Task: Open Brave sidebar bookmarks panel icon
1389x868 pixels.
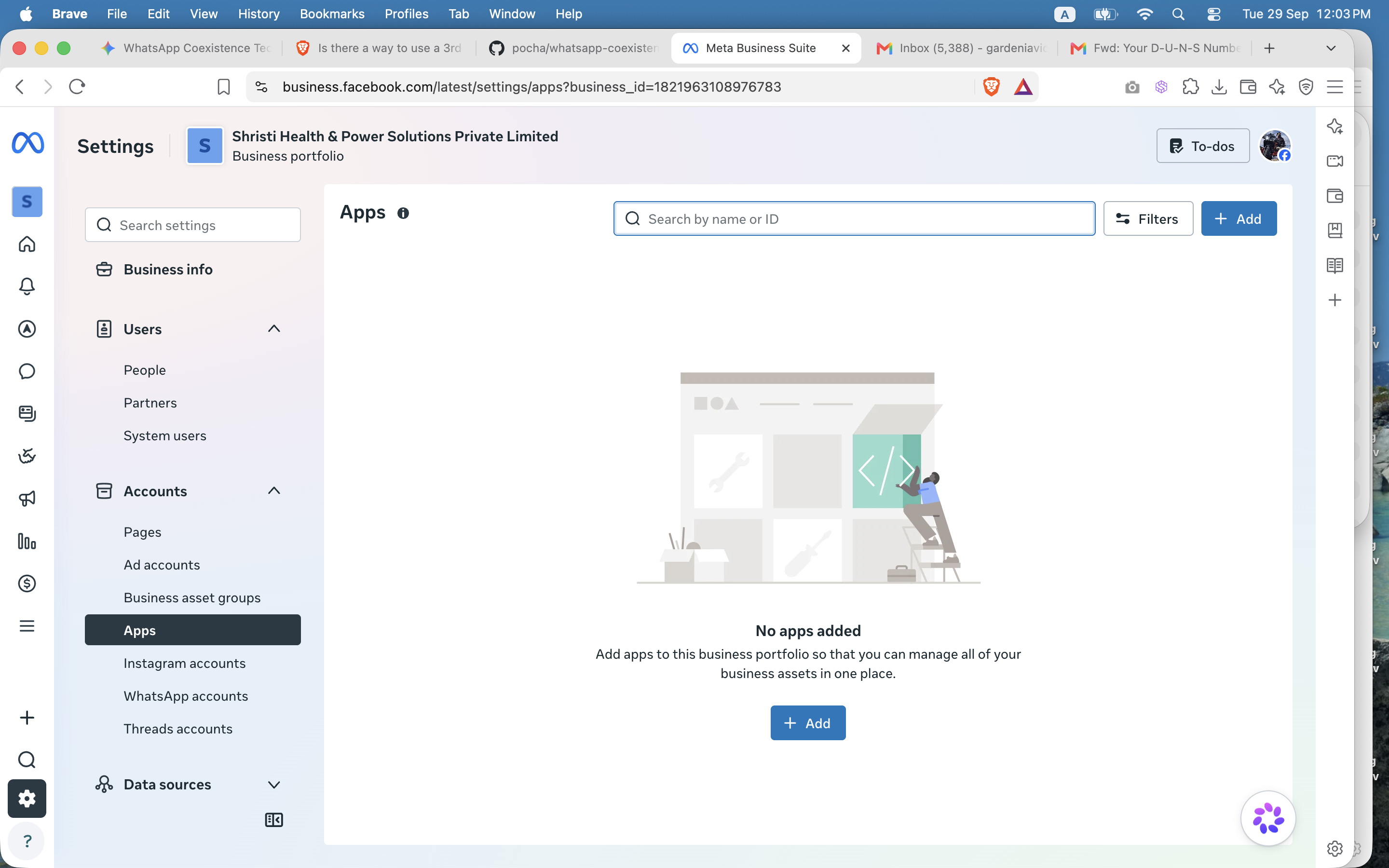Action: [1335, 231]
